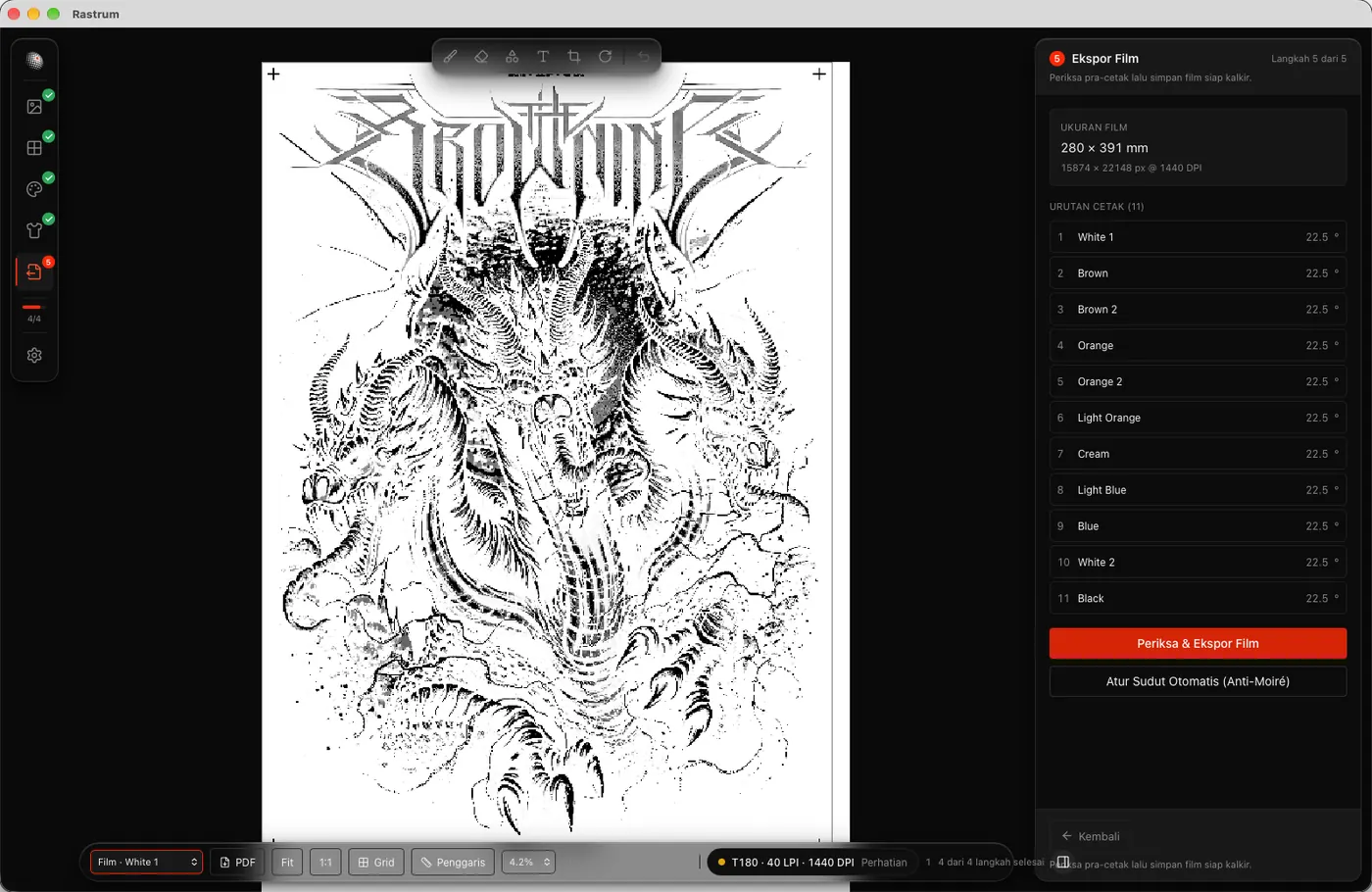Toggle the Penggaris ruler

453,863
